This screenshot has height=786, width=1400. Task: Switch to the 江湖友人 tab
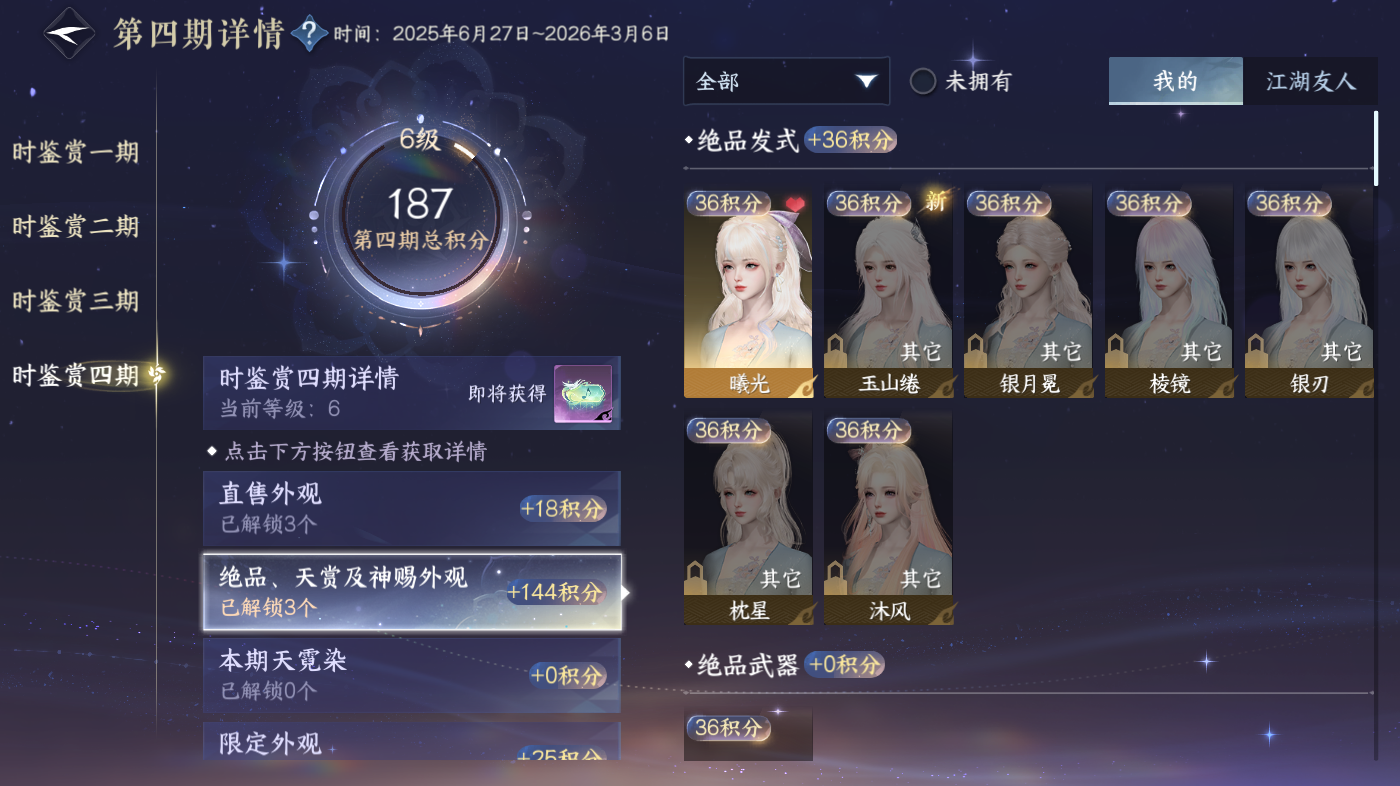click(1310, 81)
